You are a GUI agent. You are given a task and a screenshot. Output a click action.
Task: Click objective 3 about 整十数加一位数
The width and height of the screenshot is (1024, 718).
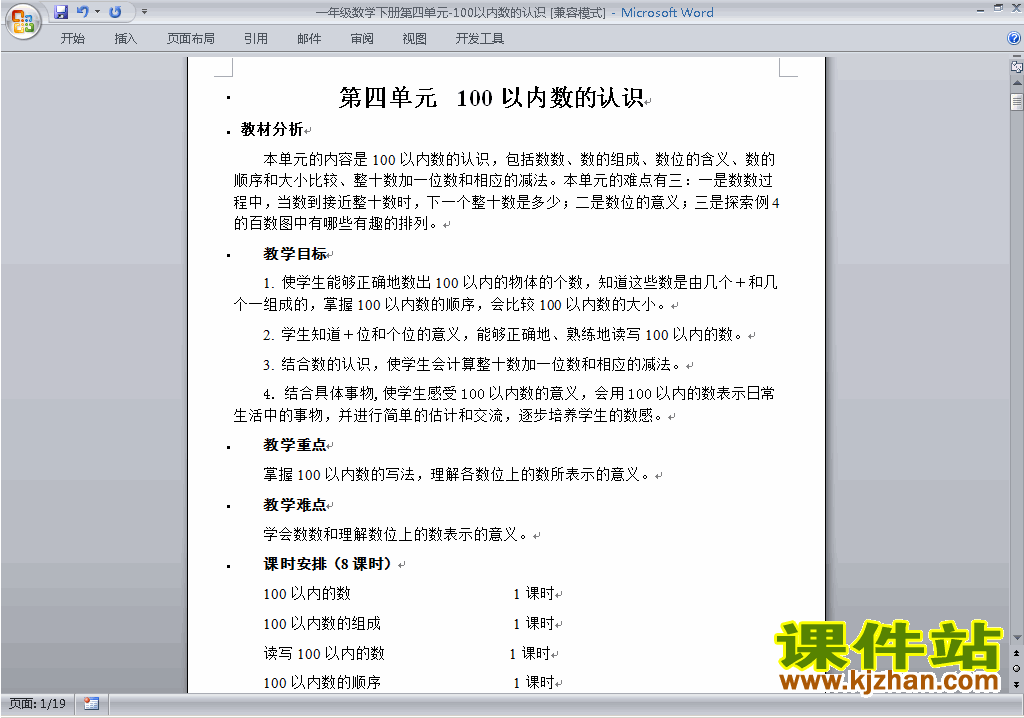(472, 365)
